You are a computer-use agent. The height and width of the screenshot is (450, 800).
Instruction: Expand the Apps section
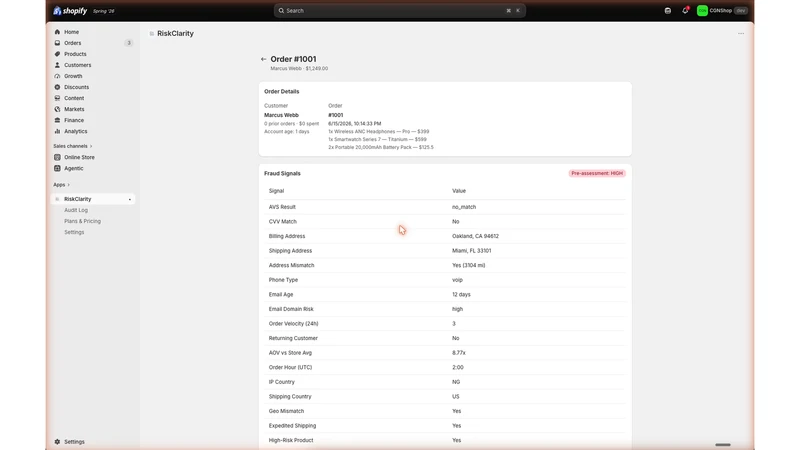point(62,185)
